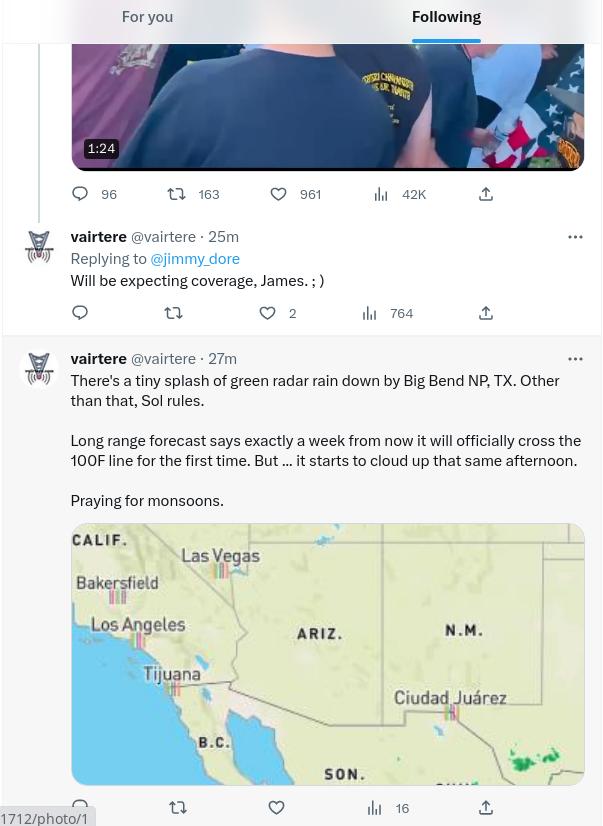This screenshot has width=603, height=826.
Task: Open the weather radar map image
Action: [x=327, y=654]
